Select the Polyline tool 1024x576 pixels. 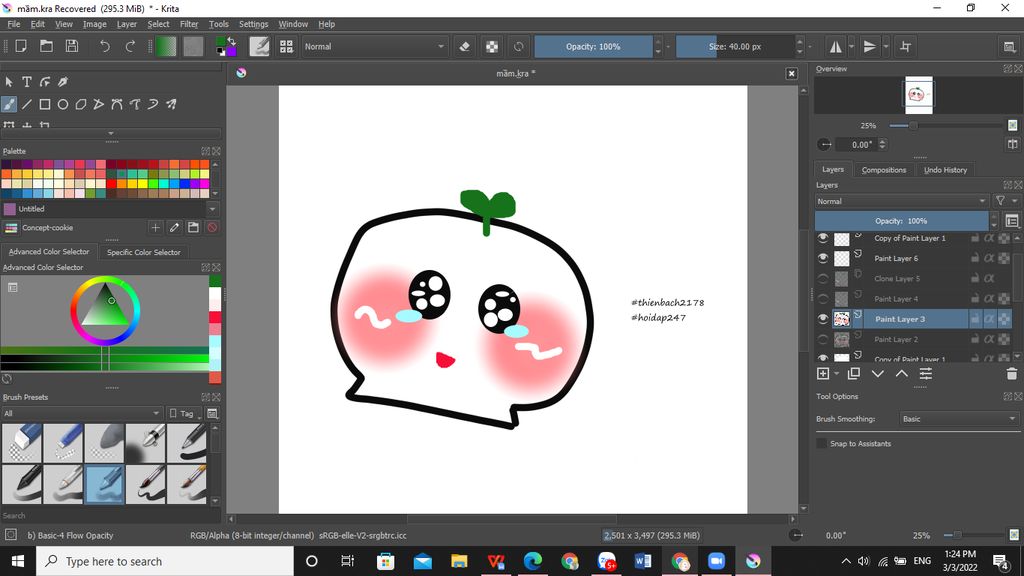99,104
